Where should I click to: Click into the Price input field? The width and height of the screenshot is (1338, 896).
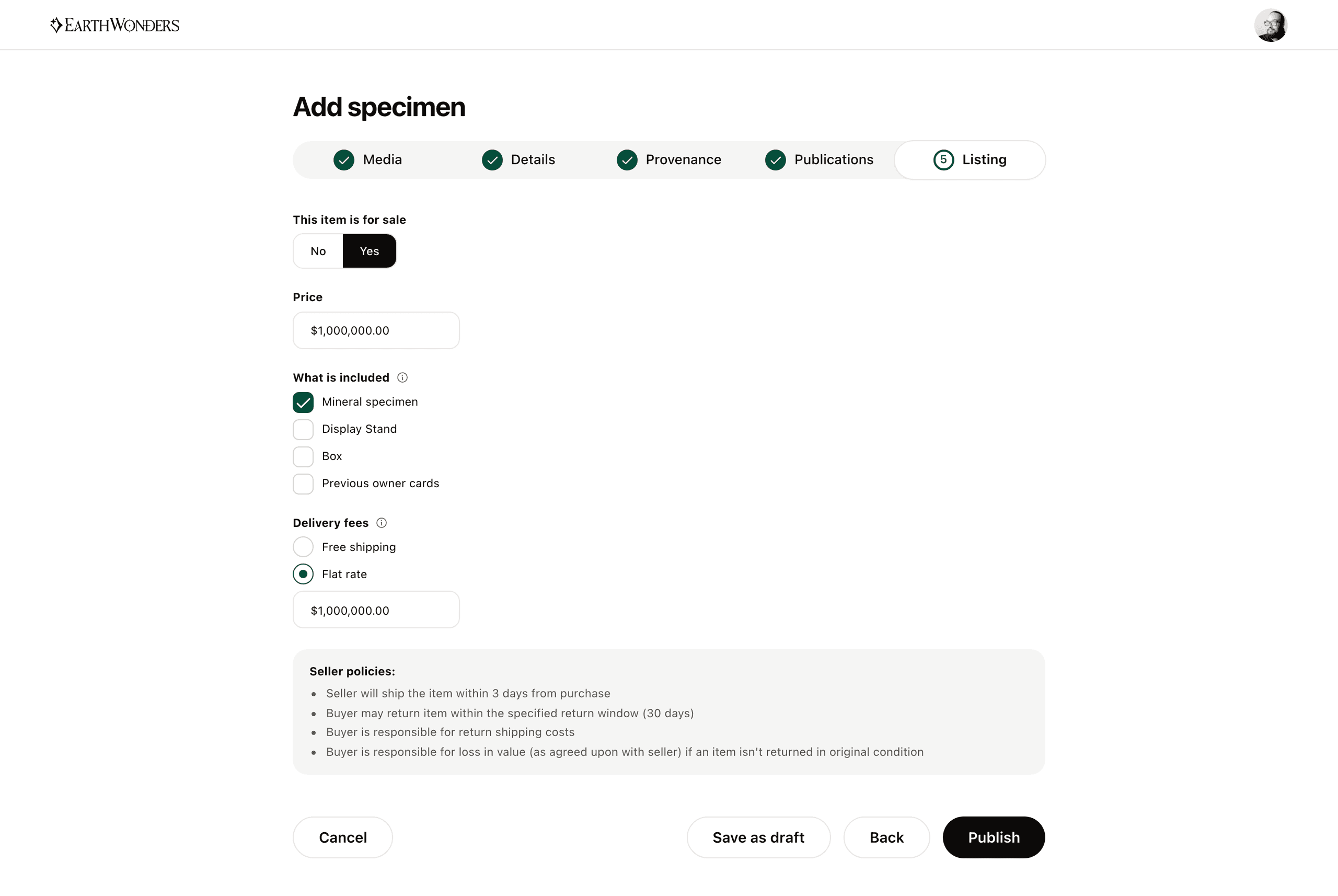(376, 330)
